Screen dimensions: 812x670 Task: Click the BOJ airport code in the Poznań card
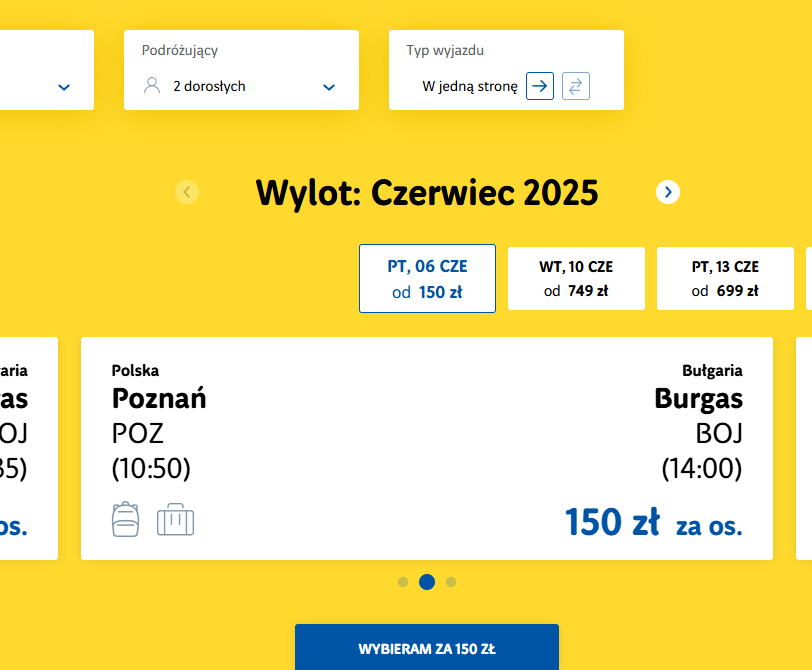tap(719, 433)
